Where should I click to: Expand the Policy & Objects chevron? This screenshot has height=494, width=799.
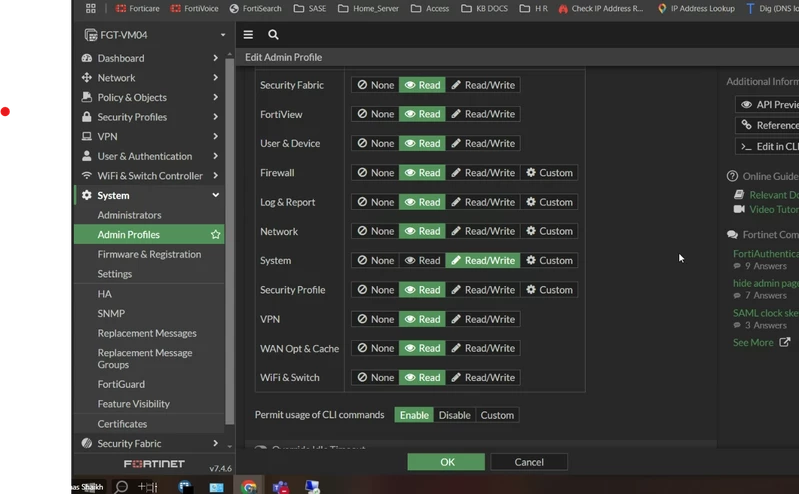216,97
